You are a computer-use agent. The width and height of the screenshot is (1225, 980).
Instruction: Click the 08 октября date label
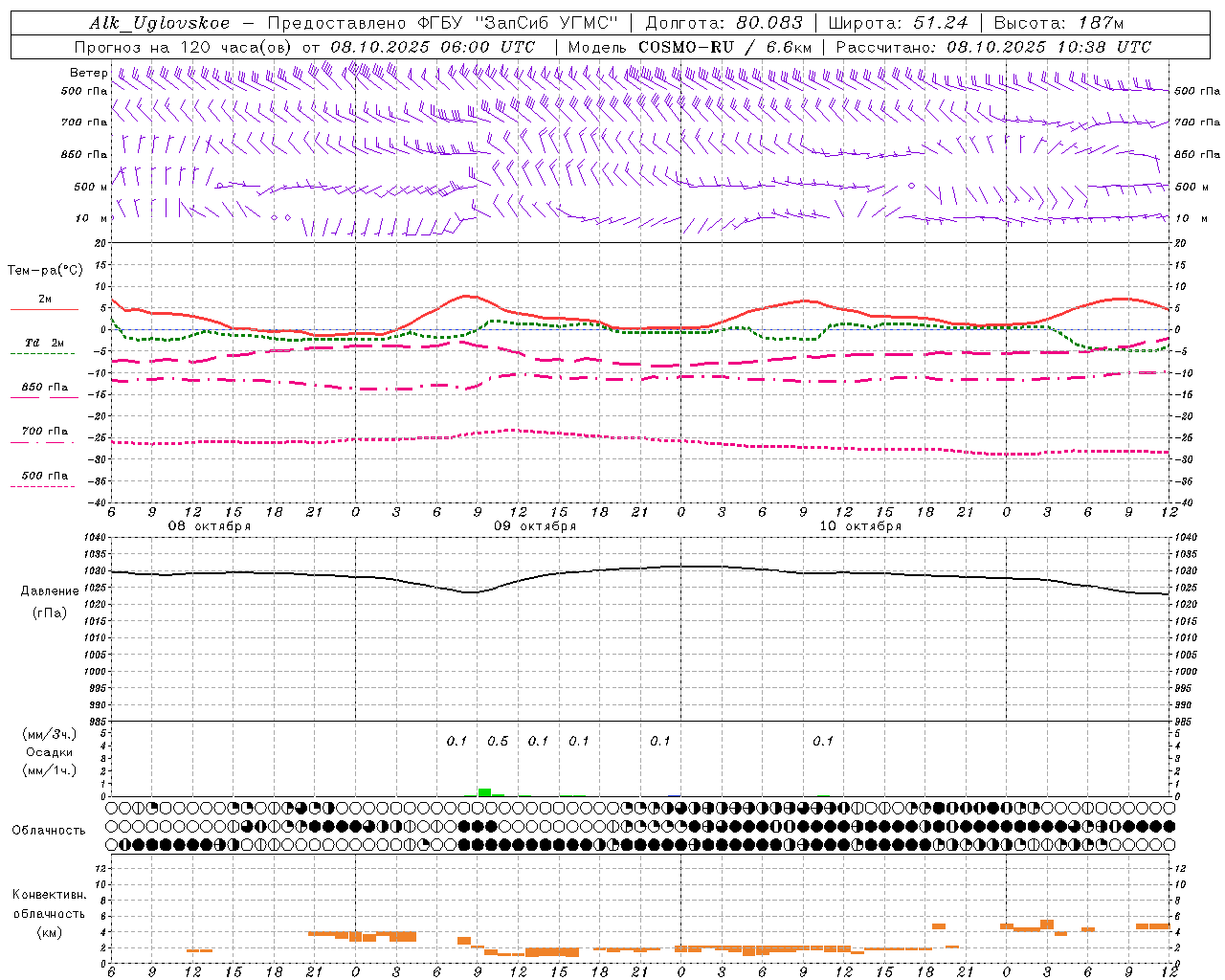[x=210, y=526]
